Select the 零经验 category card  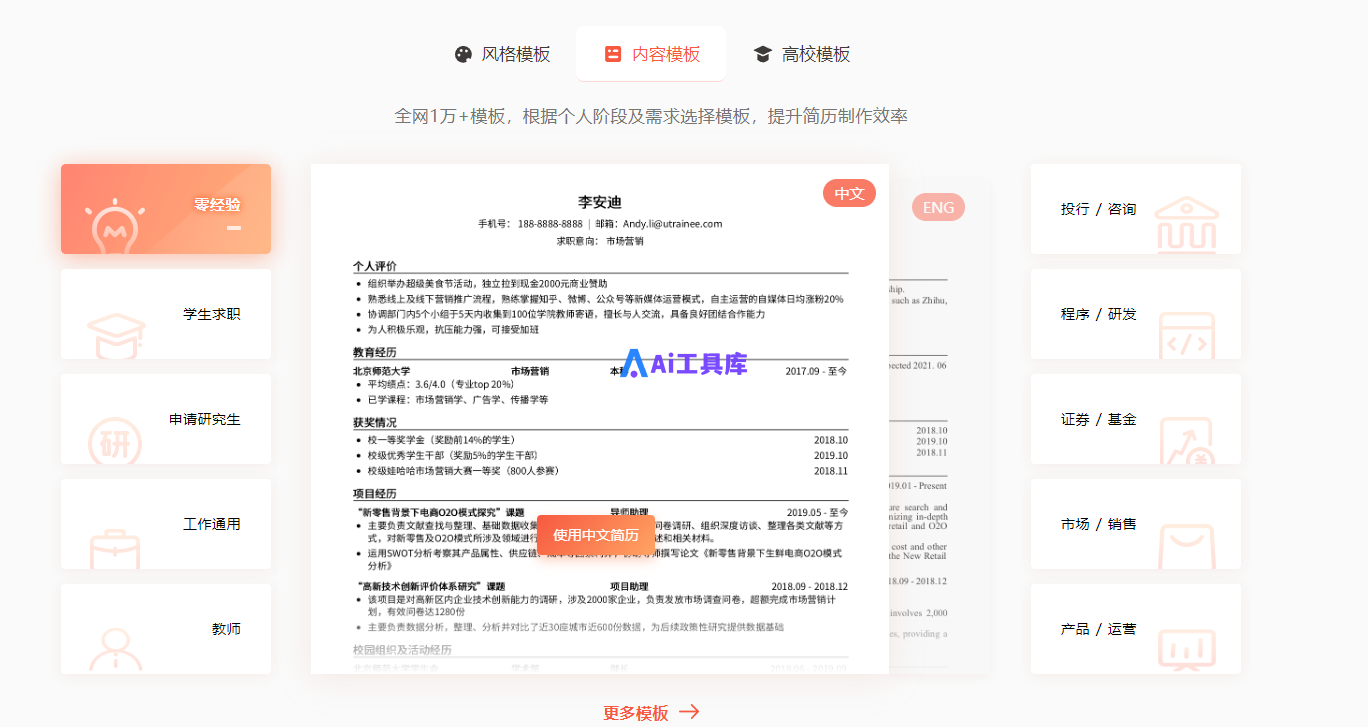[x=166, y=209]
